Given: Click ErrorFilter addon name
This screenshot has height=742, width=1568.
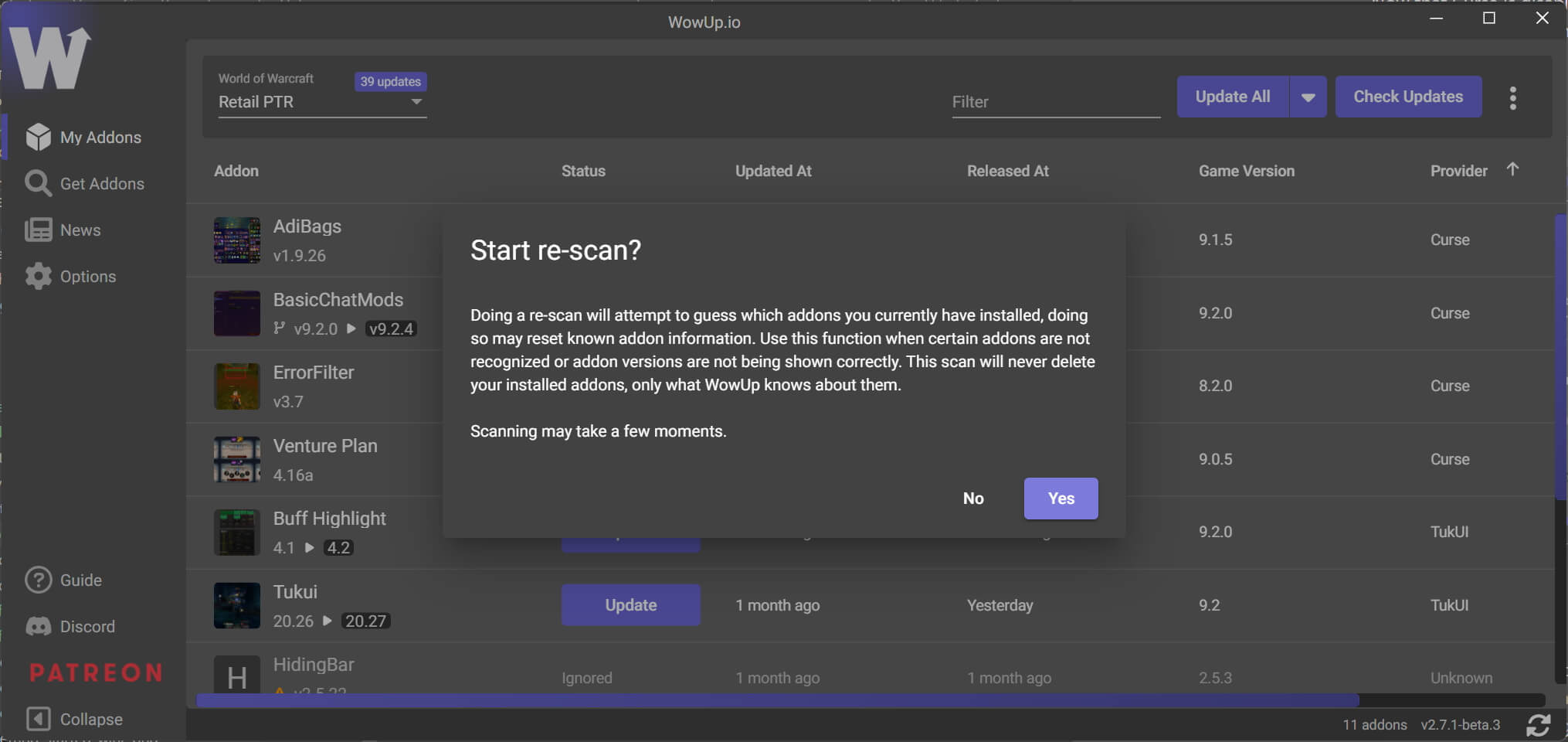Looking at the screenshot, I should coord(314,373).
